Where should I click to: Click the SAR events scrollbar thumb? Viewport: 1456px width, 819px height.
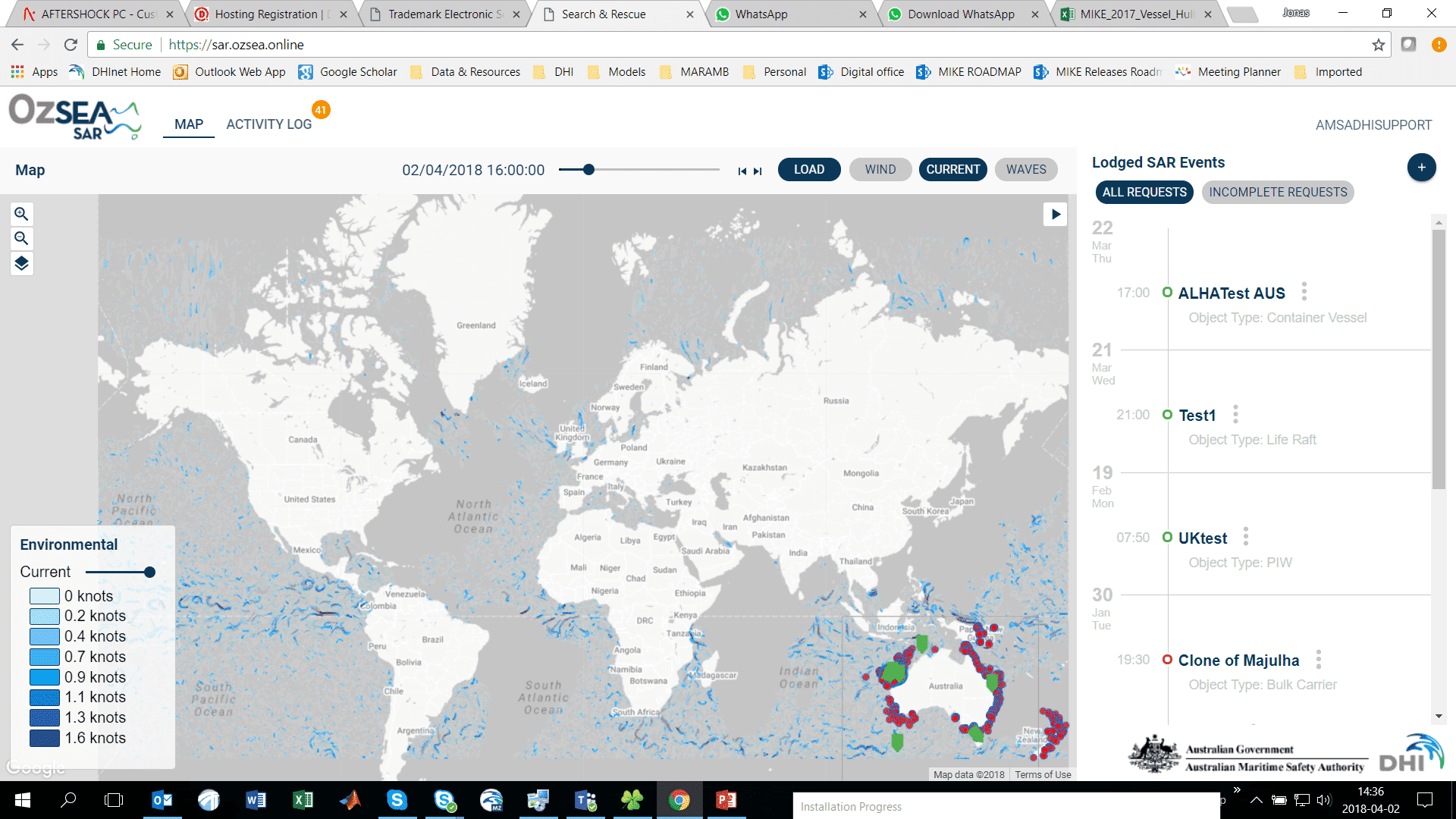tap(1439, 360)
